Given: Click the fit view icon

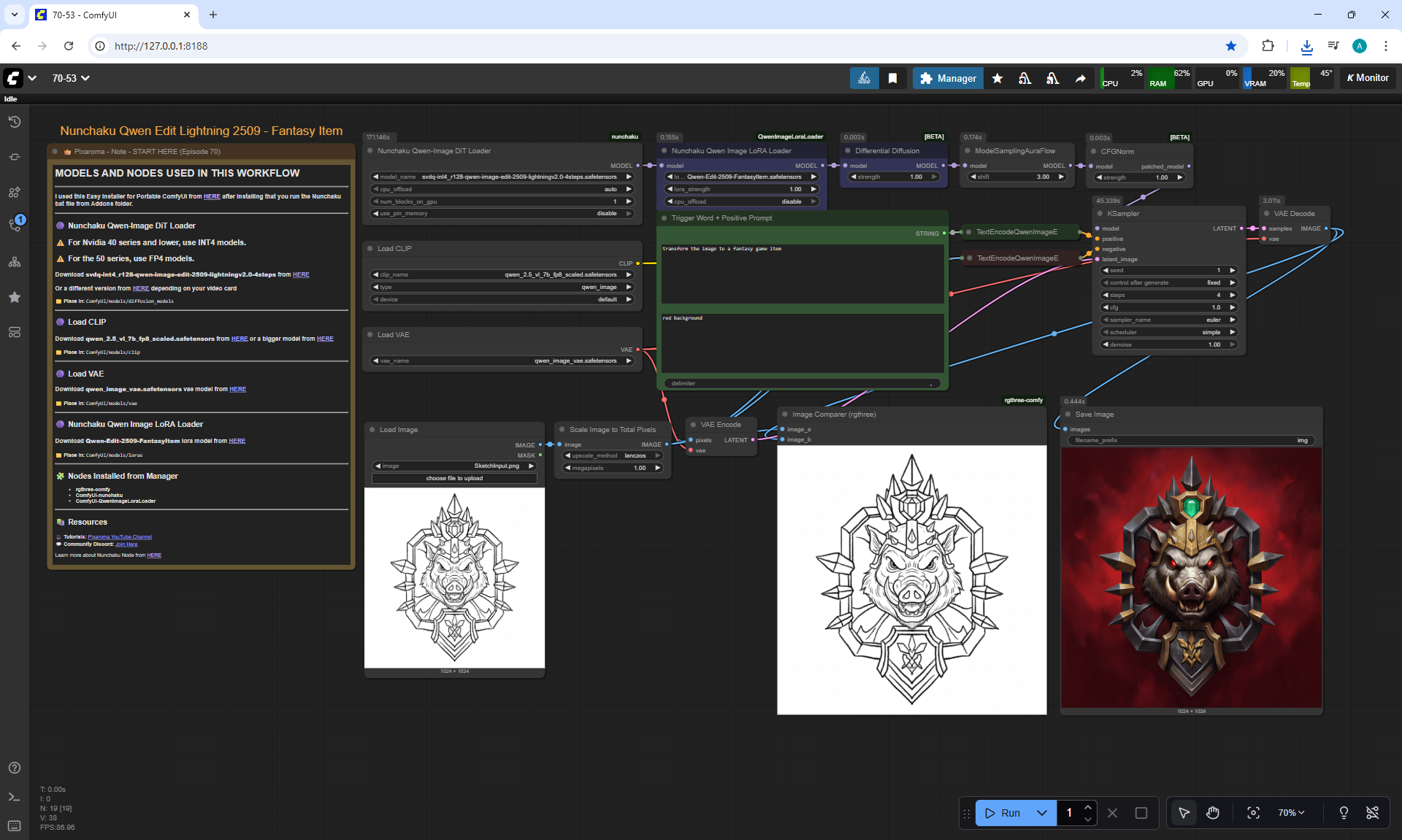Looking at the screenshot, I should coord(1253,813).
